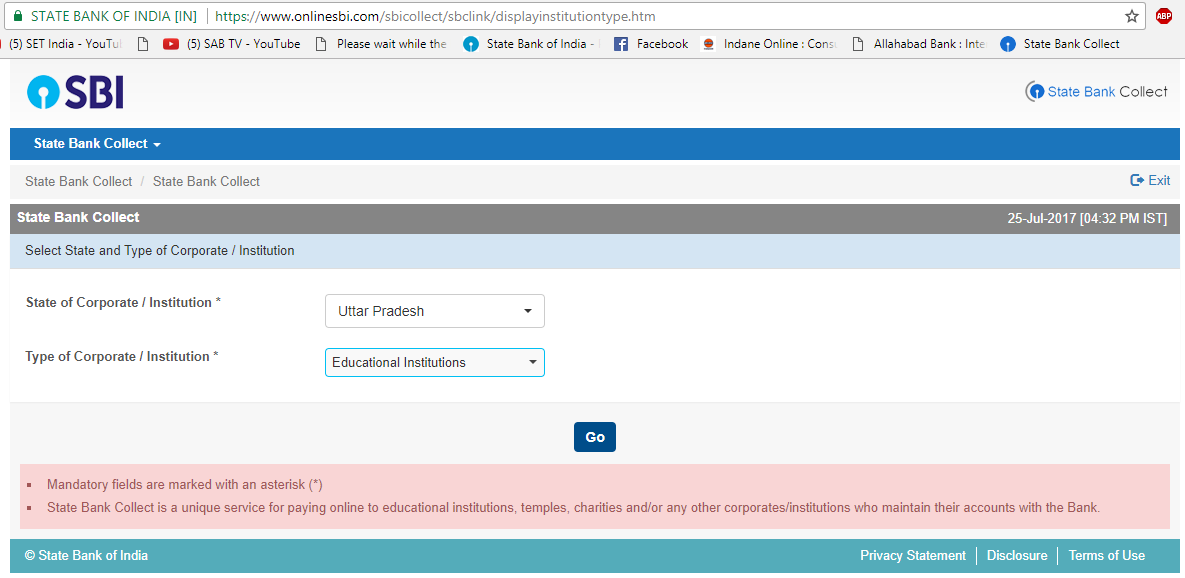Click the SBI logo
Screen dimensions: 1185x578
(75, 92)
